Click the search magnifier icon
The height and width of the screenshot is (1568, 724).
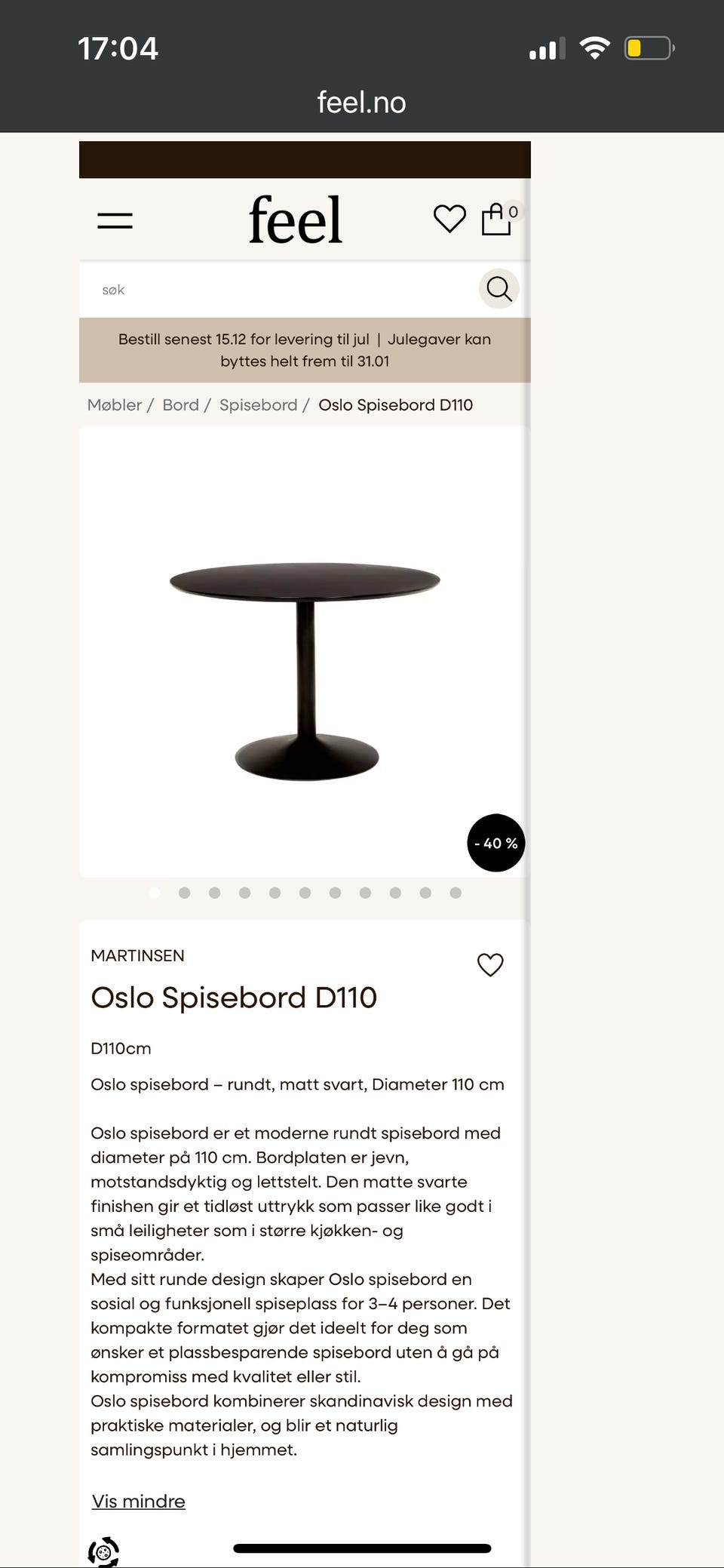[x=499, y=288]
